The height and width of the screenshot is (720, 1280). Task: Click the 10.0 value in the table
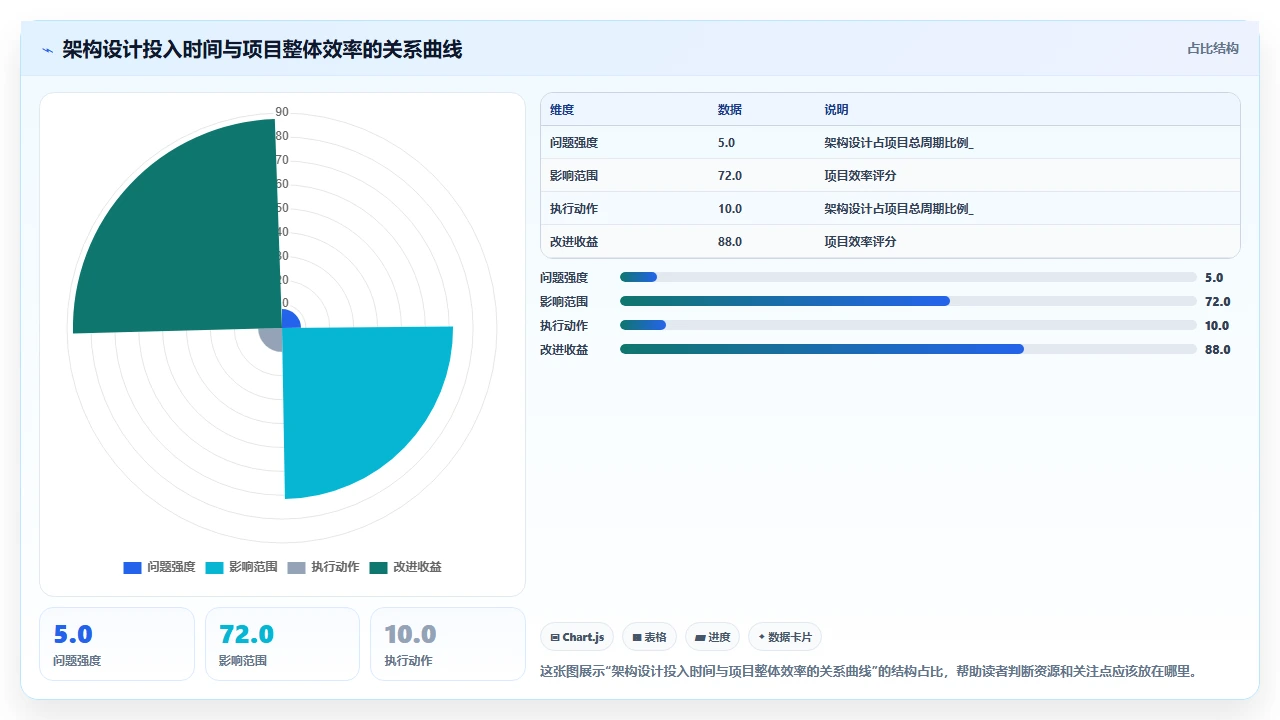(730, 209)
